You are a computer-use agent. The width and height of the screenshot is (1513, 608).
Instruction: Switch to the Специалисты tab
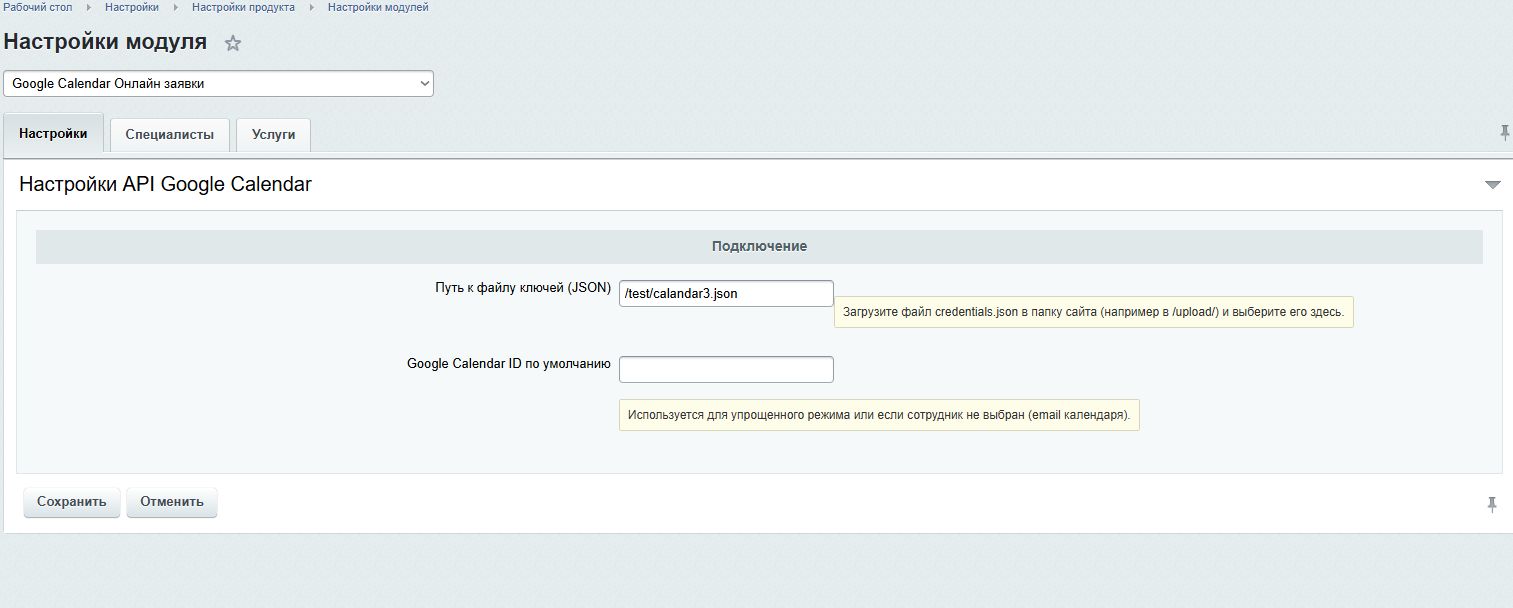coord(169,135)
